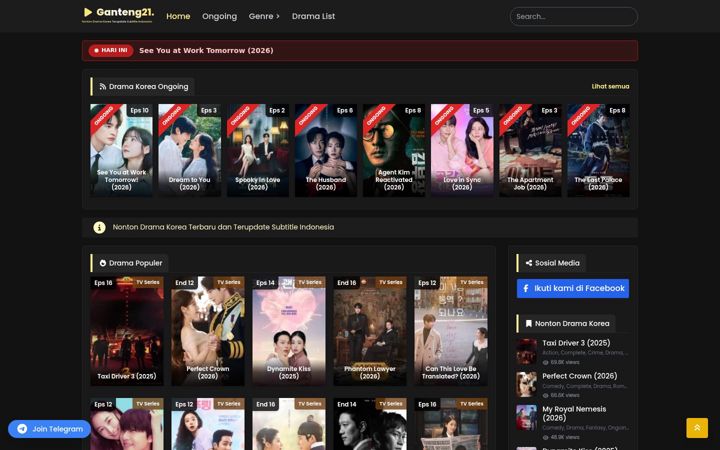Viewport: 720px width, 450px height.
Task: Open The Husband (2026) poster thumbnail
Action: (x=326, y=151)
